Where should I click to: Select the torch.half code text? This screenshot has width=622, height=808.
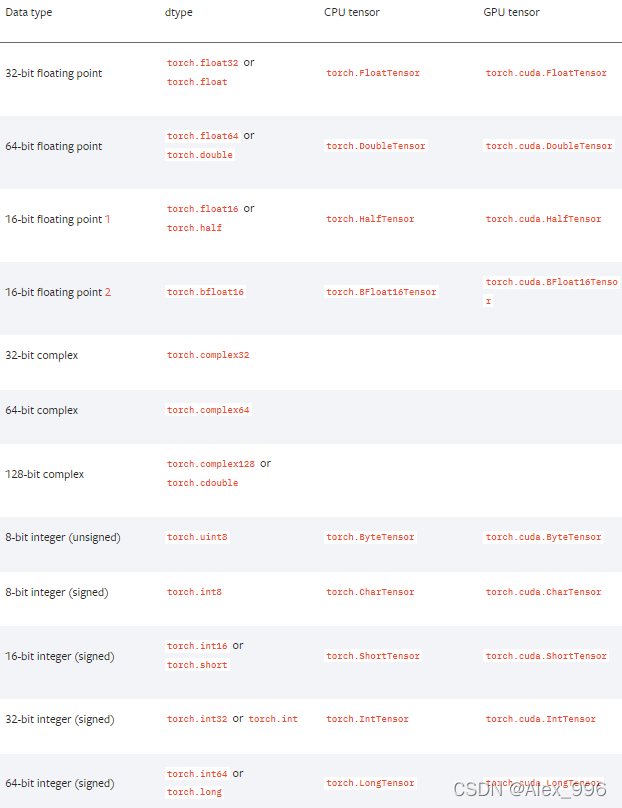(194, 228)
